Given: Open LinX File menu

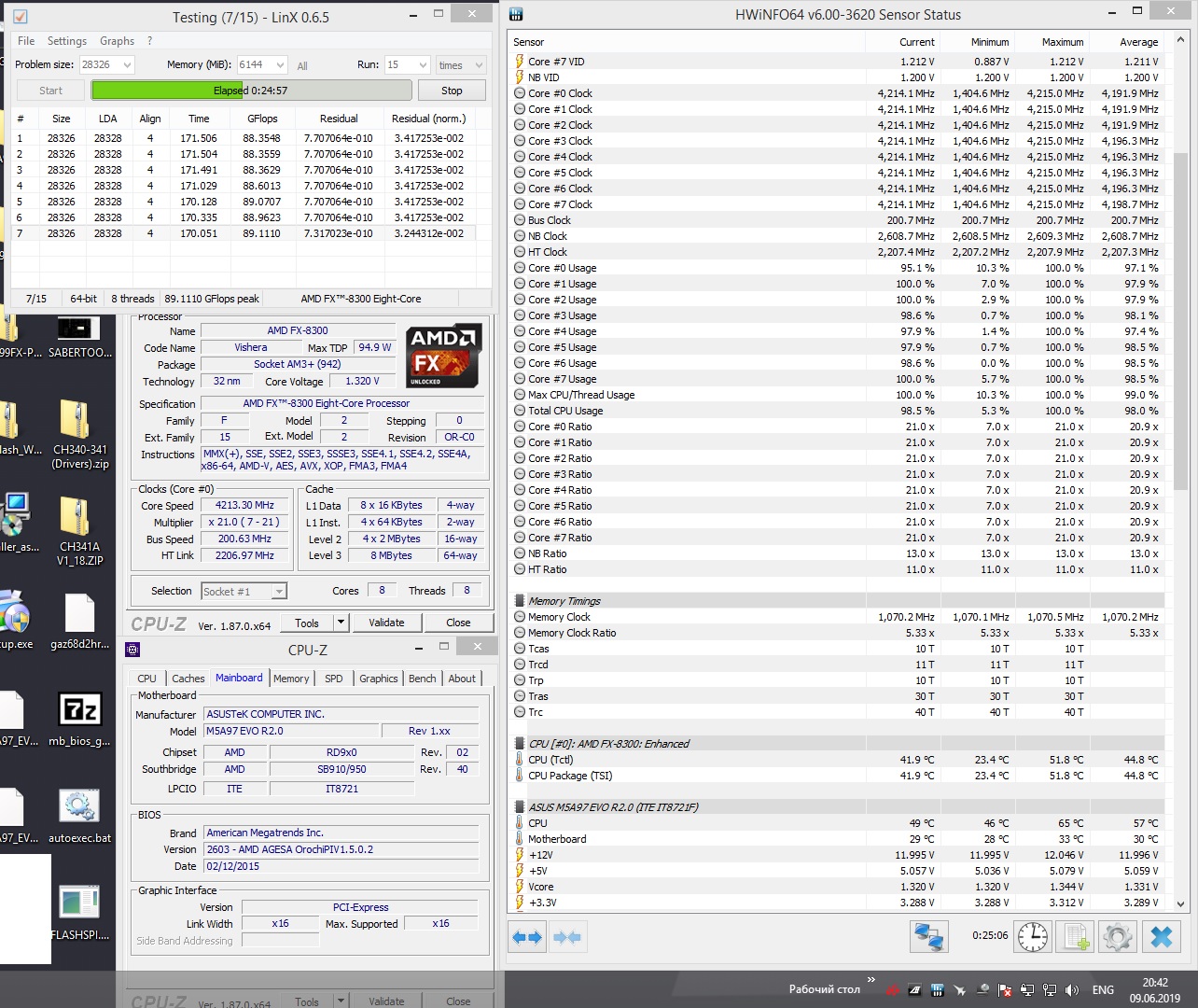Looking at the screenshot, I should tap(26, 41).
